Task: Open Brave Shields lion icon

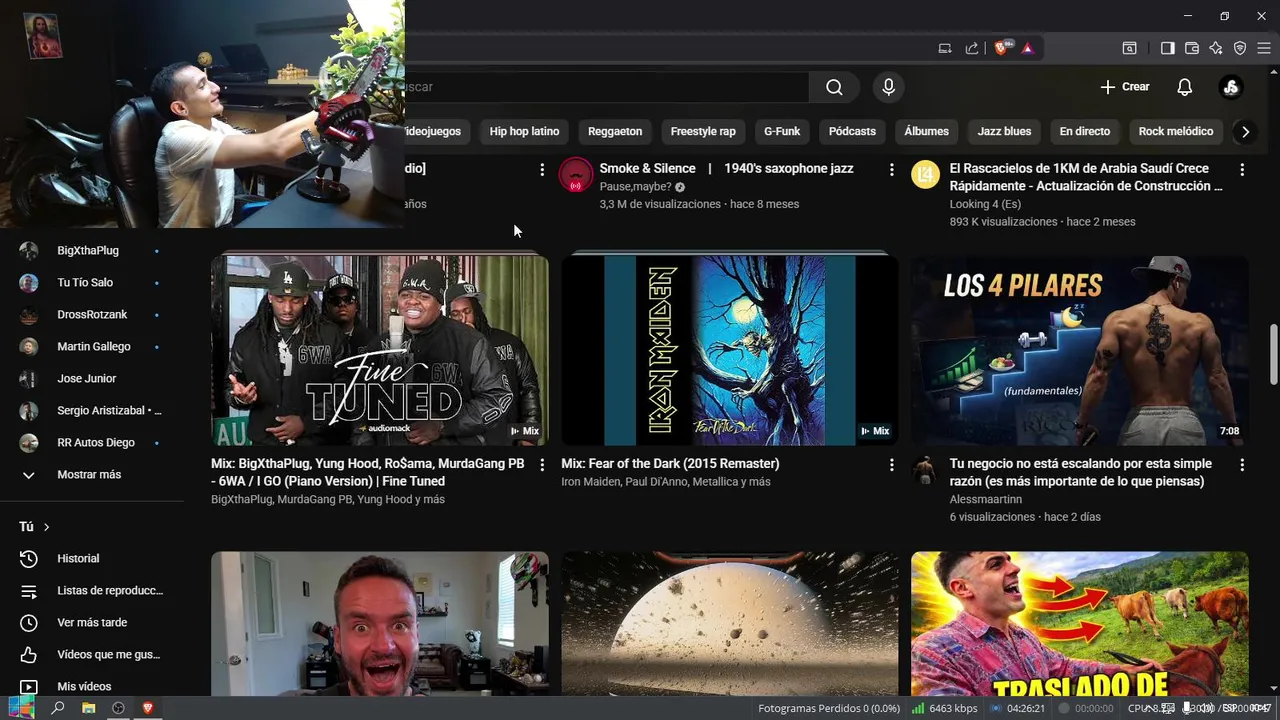Action: point(1002,48)
